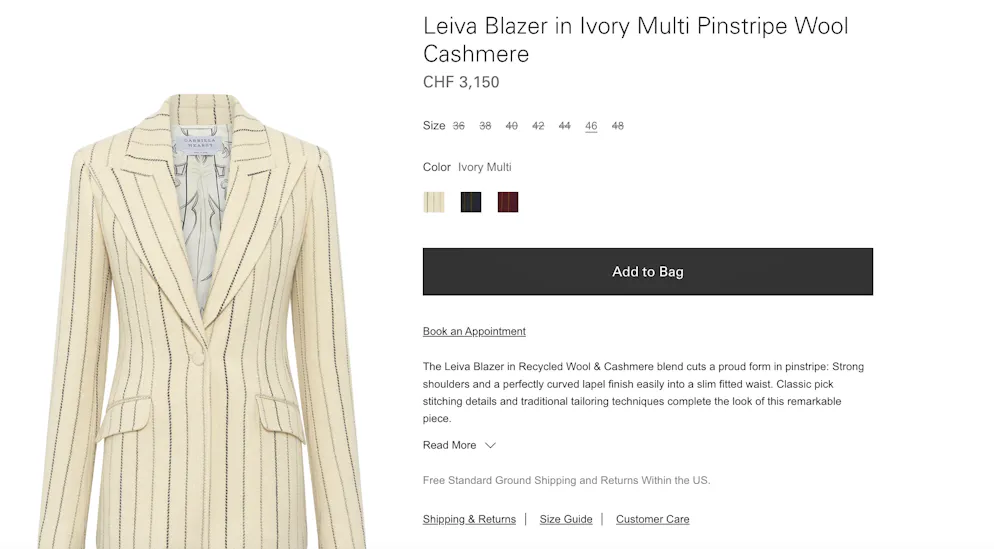Click the brand label inside blazer collar
Image resolution: width=994 pixels, height=549 pixels.
200,143
